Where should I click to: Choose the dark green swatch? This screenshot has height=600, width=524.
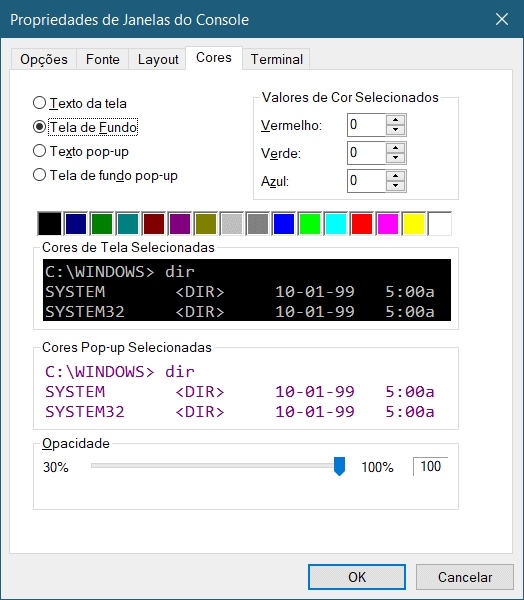click(x=101, y=223)
